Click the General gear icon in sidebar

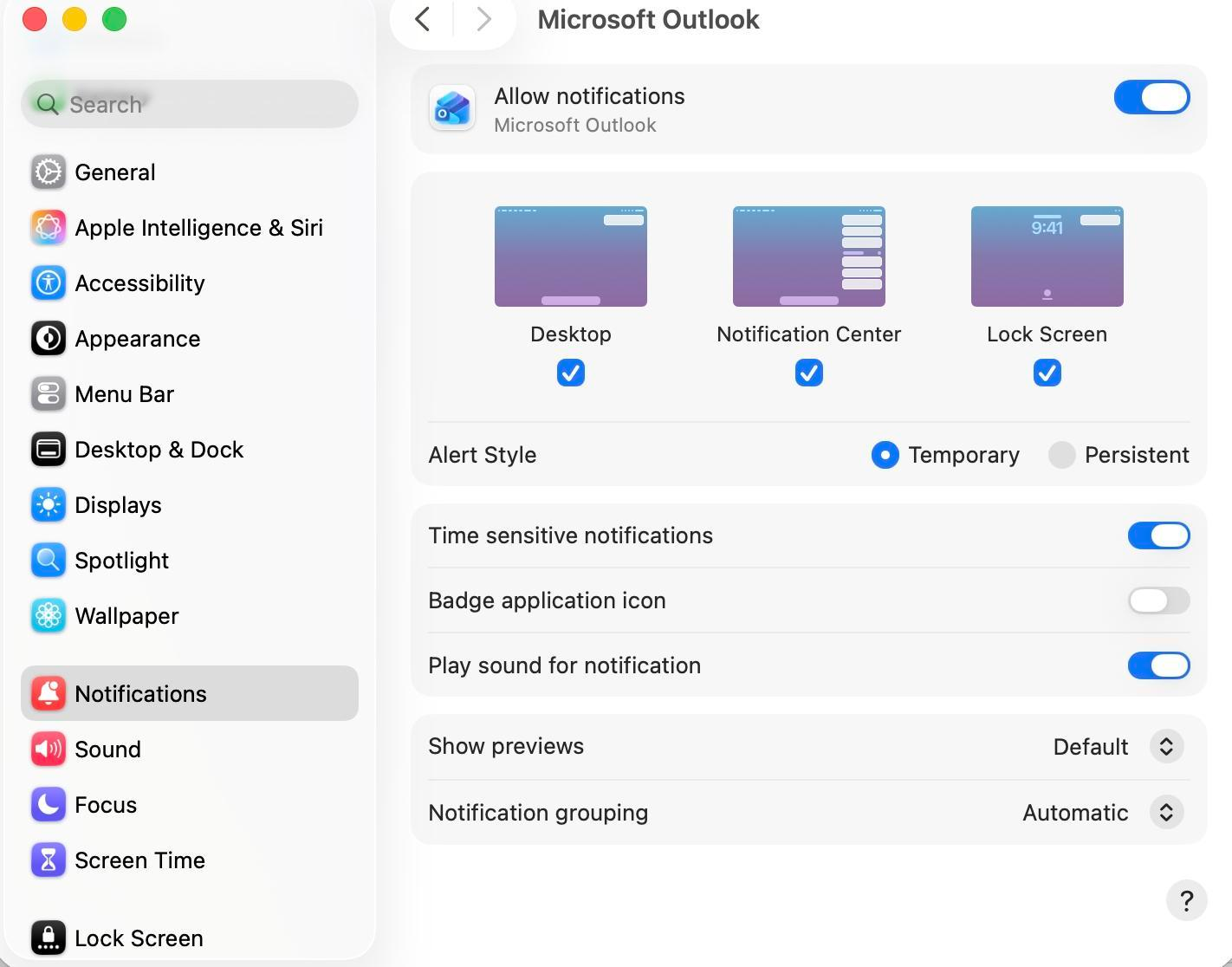click(49, 172)
